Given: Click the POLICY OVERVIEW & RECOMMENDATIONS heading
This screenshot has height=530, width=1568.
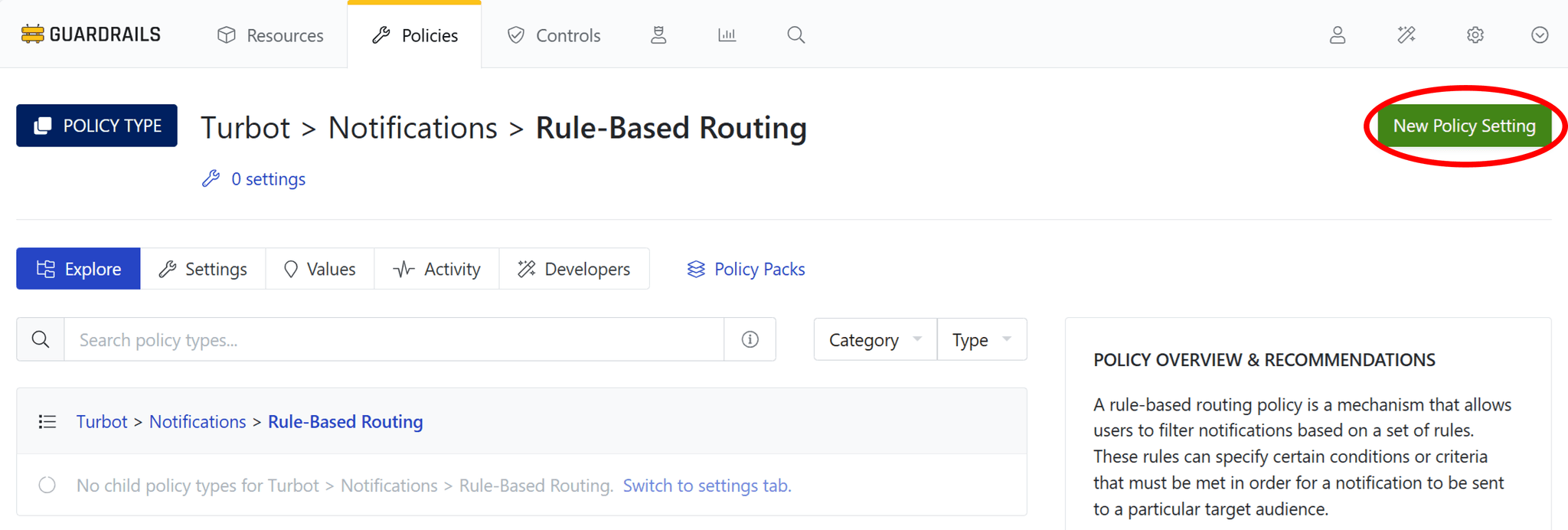Looking at the screenshot, I should tap(1264, 360).
